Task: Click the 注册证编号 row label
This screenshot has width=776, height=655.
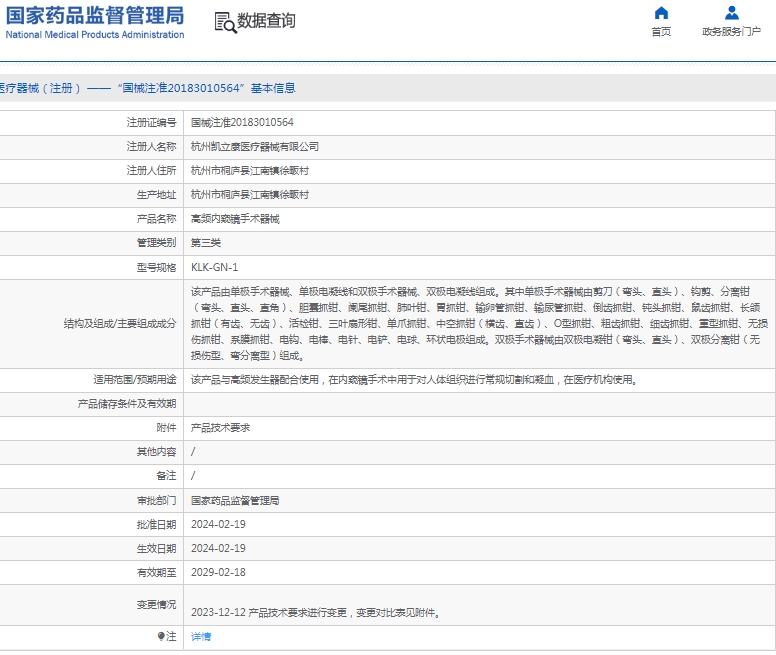Action: pyautogui.click(x=151, y=122)
